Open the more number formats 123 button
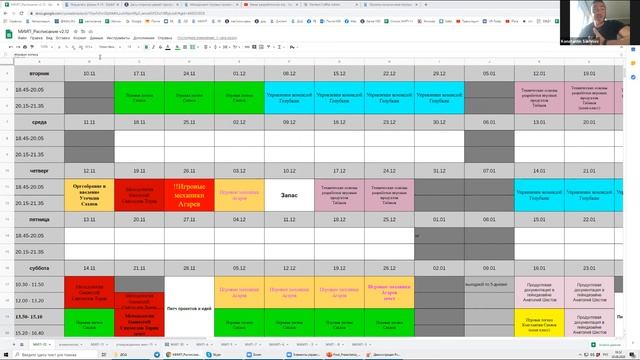640x360 pixels. pos(88,47)
